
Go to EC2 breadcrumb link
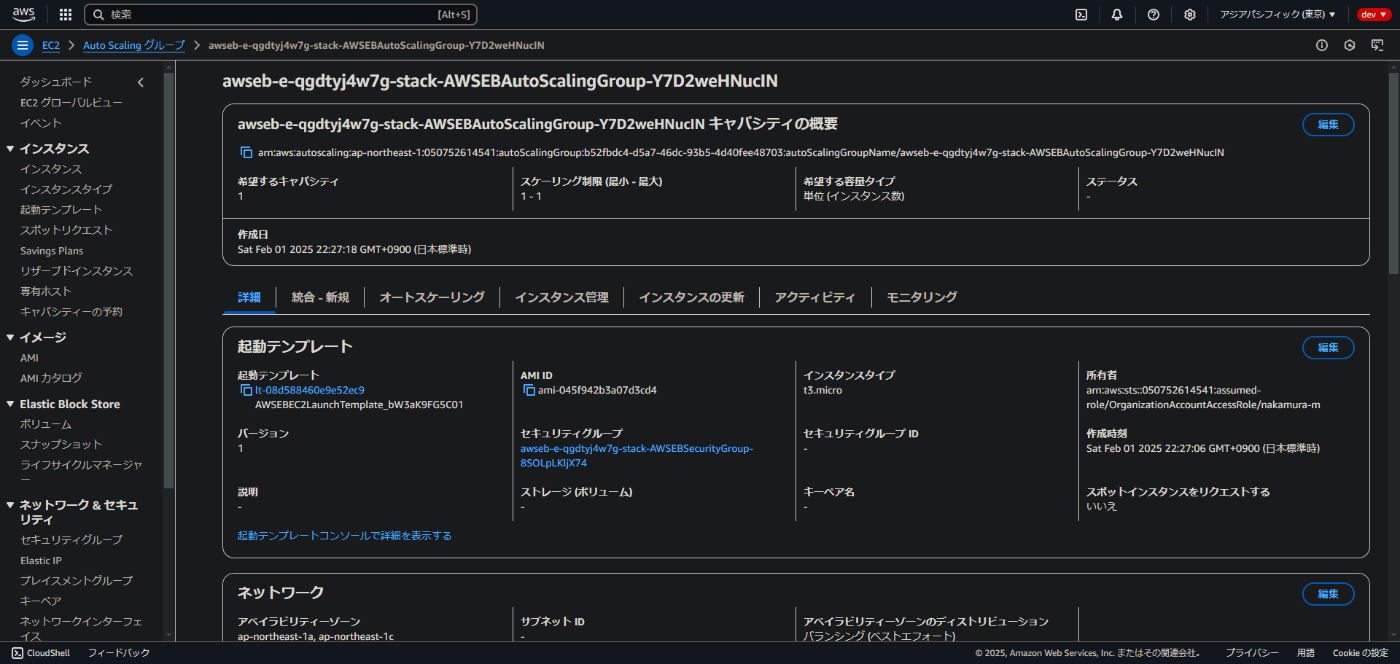51,46
